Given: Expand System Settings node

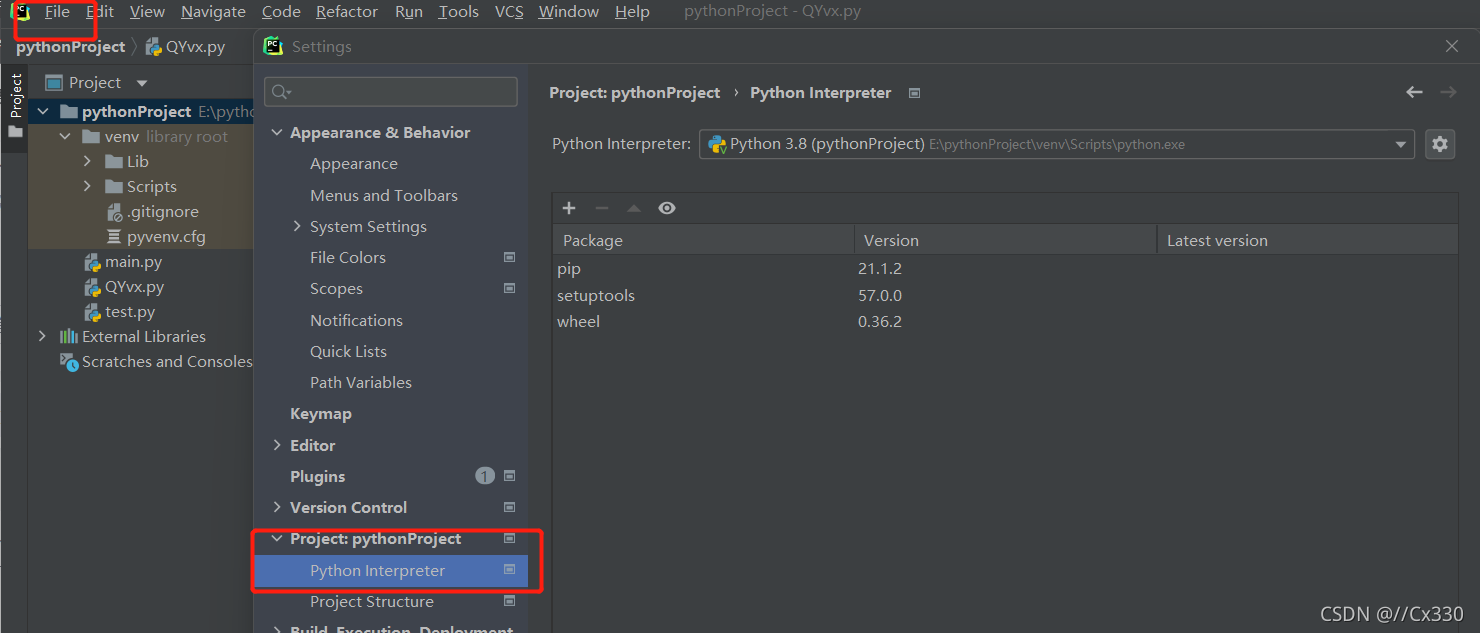Looking at the screenshot, I should click(297, 227).
